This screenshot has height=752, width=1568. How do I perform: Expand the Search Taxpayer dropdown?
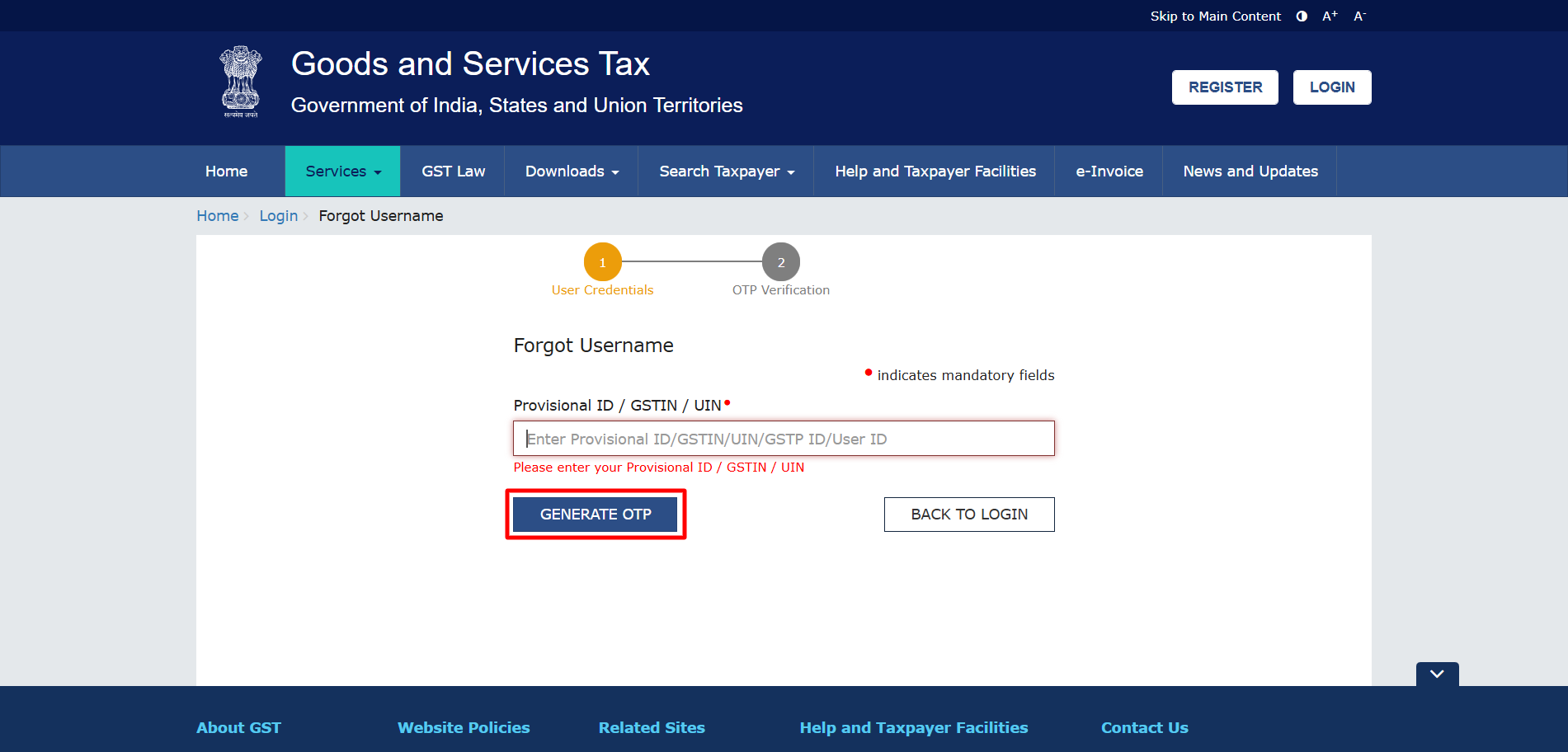pos(727,172)
